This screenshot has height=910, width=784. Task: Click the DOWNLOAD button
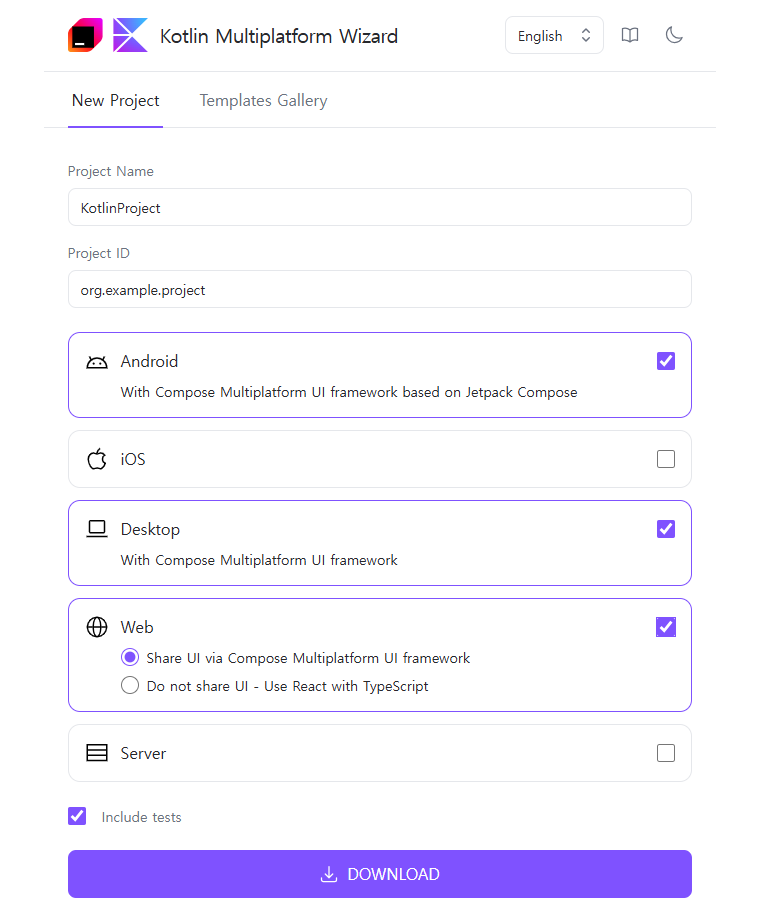[380, 874]
